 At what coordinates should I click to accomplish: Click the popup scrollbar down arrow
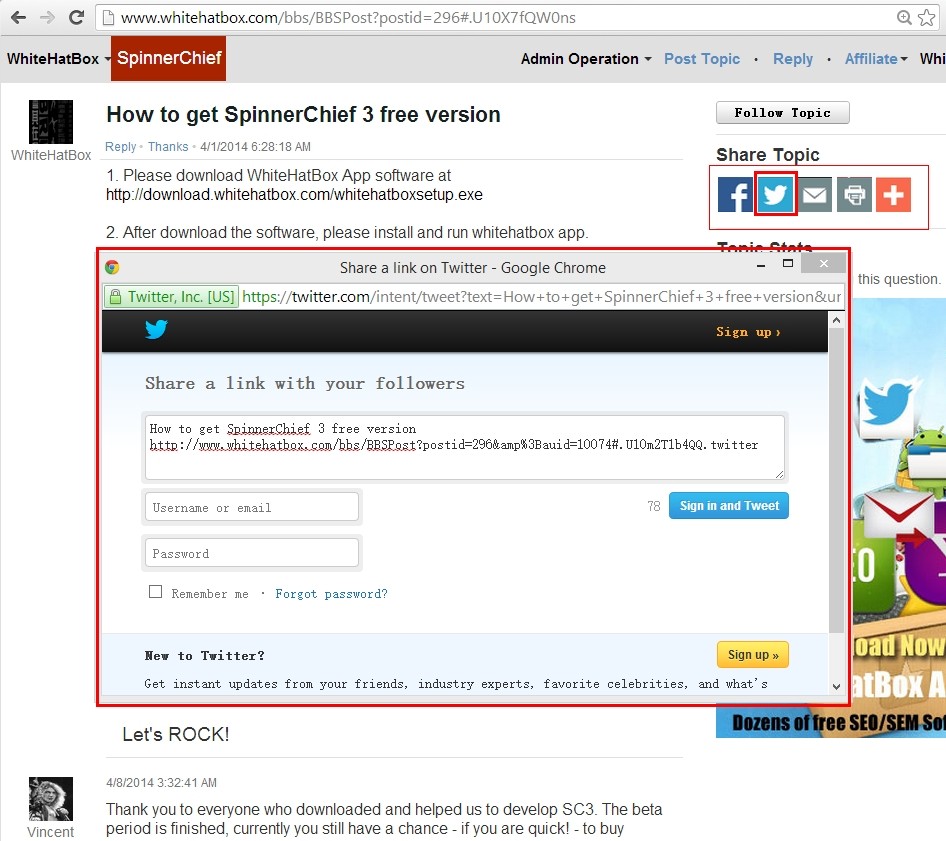pos(837,686)
